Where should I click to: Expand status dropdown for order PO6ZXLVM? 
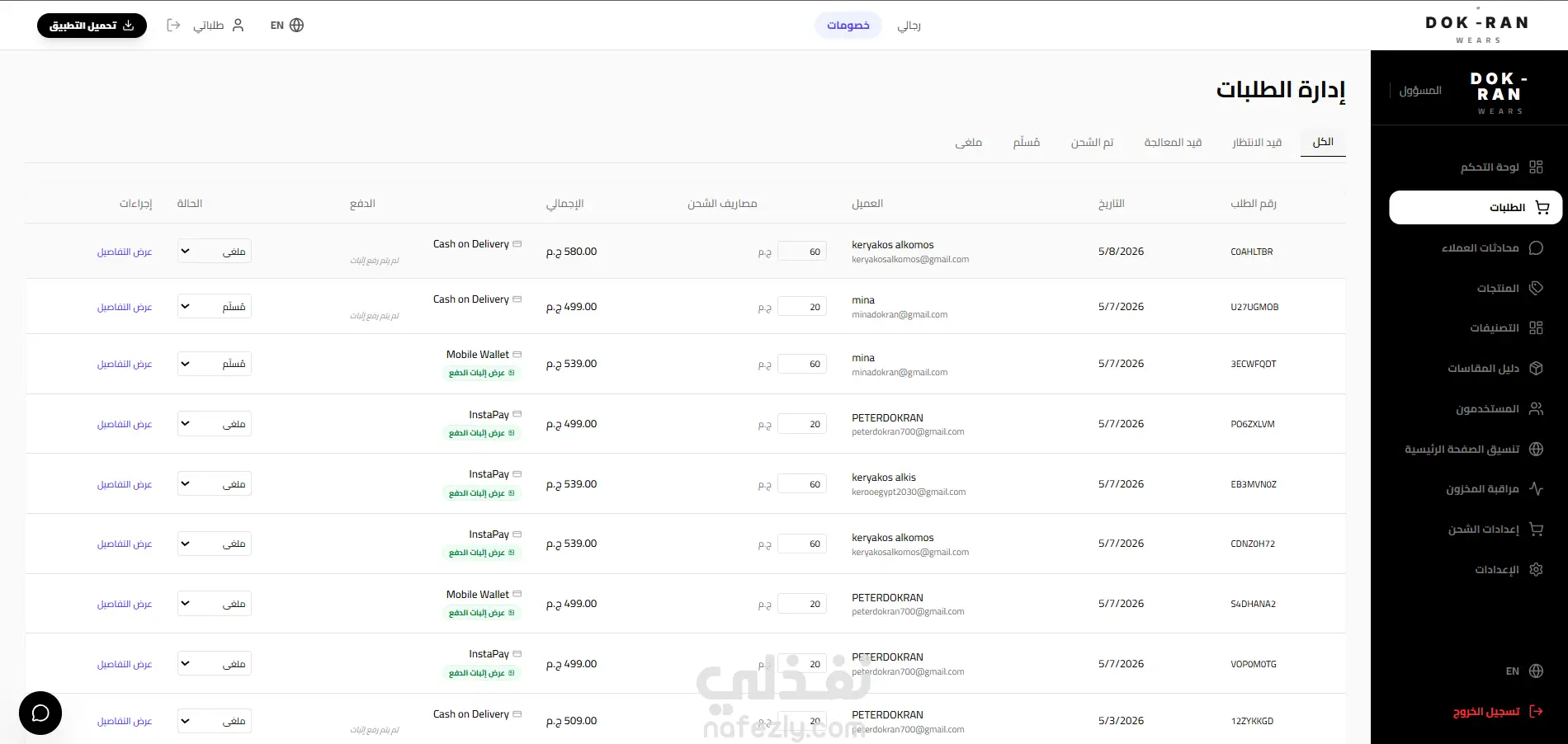215,423
